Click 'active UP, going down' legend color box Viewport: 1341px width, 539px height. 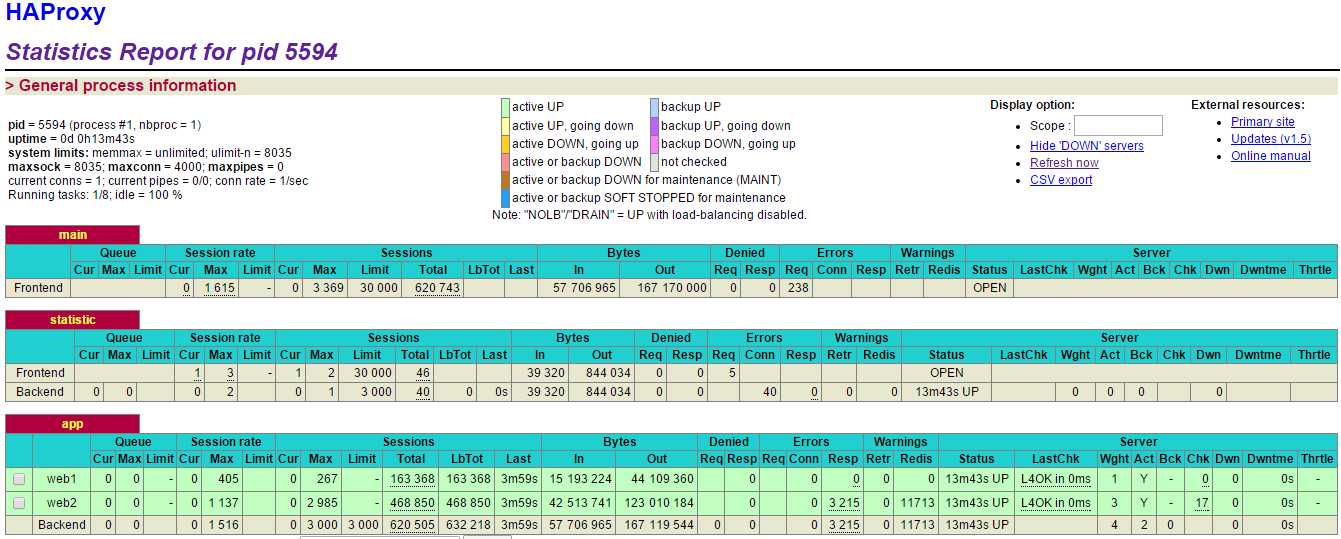point(505,126)
